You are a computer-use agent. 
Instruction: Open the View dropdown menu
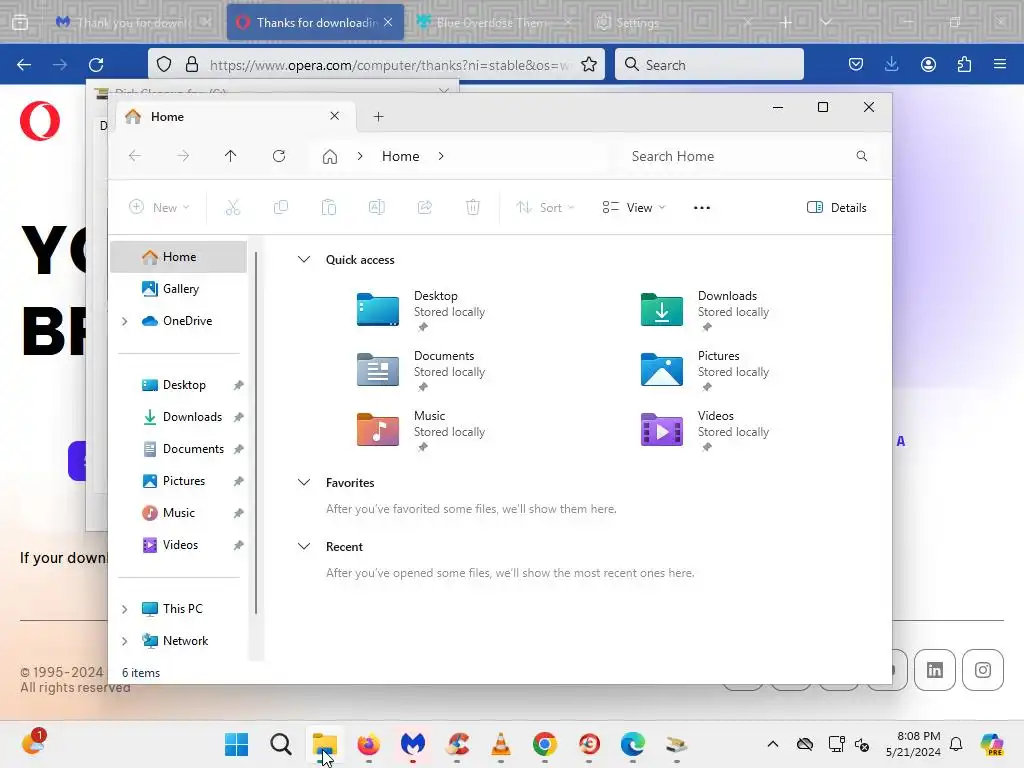coord(633,208)
